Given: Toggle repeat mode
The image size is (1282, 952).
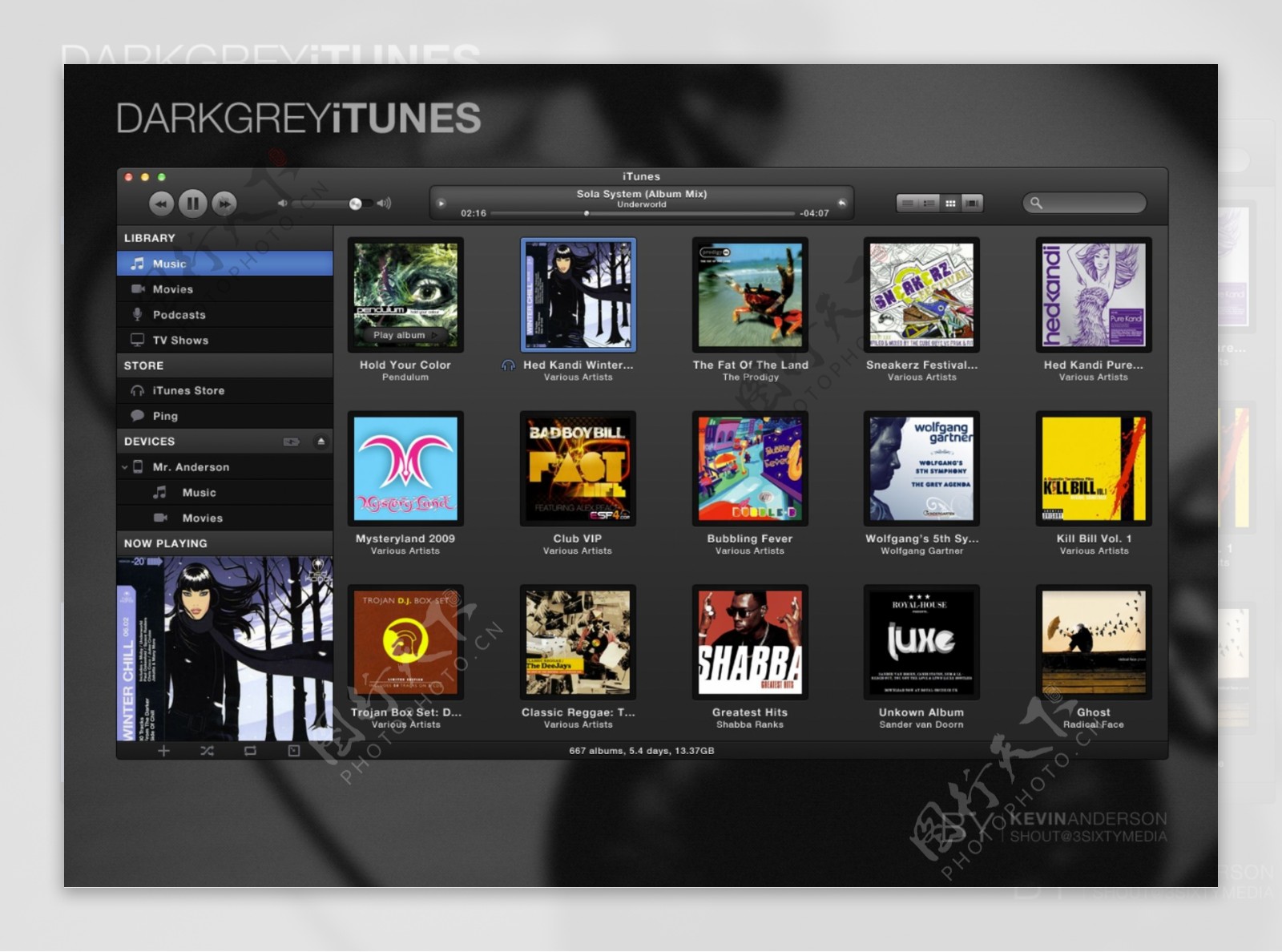Looking at the screenshot, I should point(250,751).
